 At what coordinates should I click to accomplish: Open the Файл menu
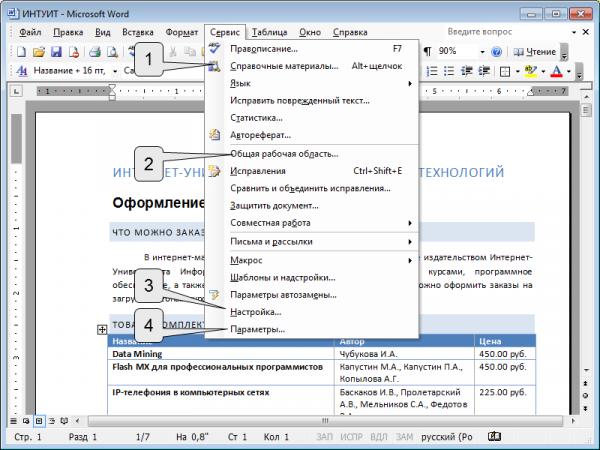30,33
